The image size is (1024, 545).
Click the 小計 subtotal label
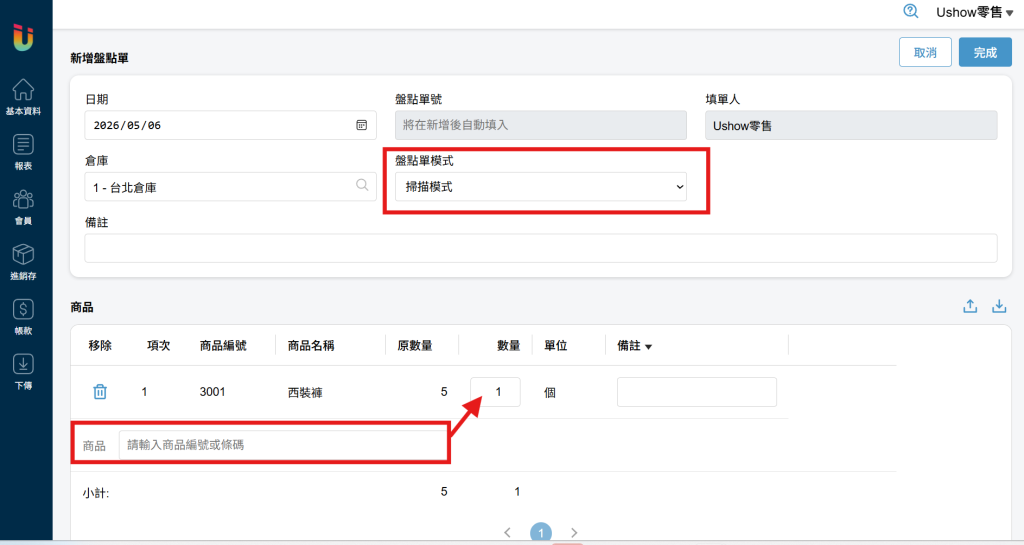pos(96,493)
